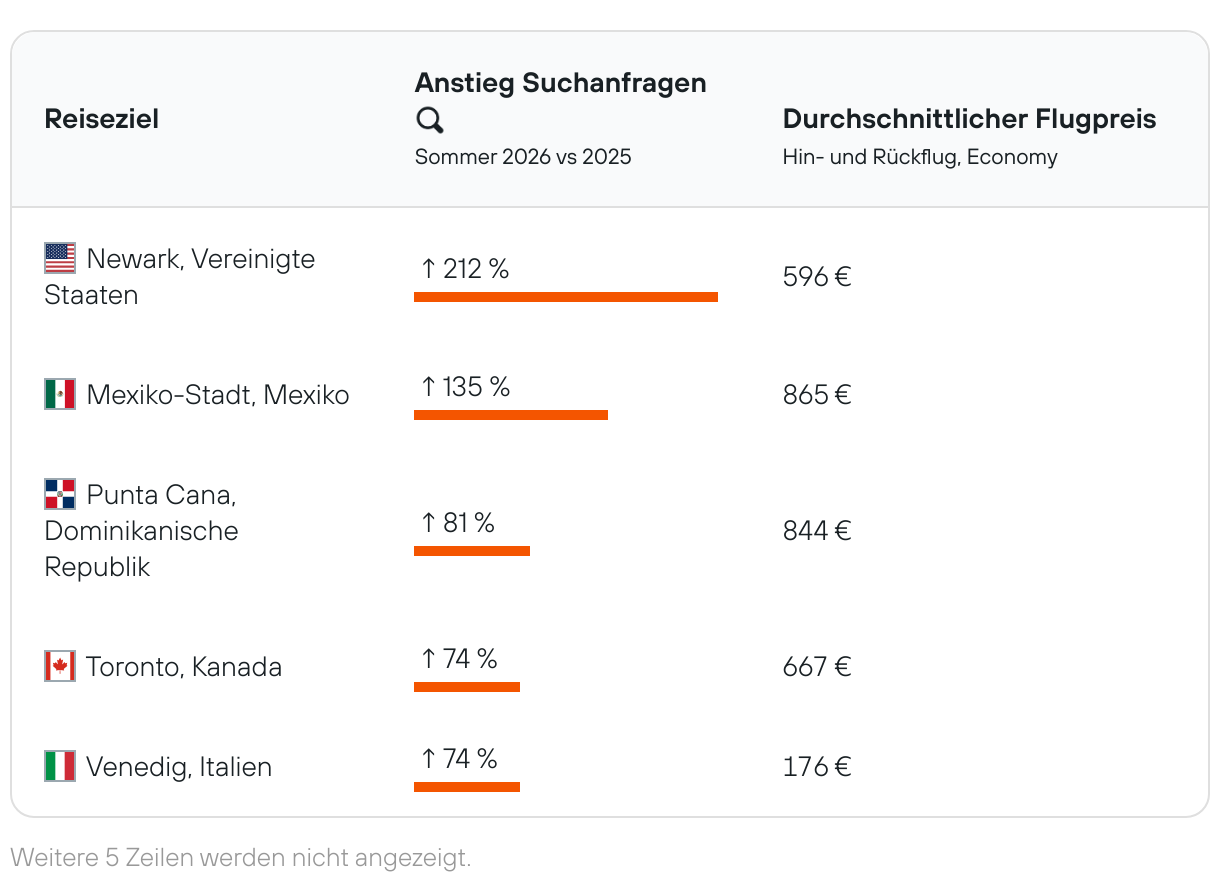
Task: Click the Reiseziel column header
Action: pyautogui.click(x=102, y=120)
